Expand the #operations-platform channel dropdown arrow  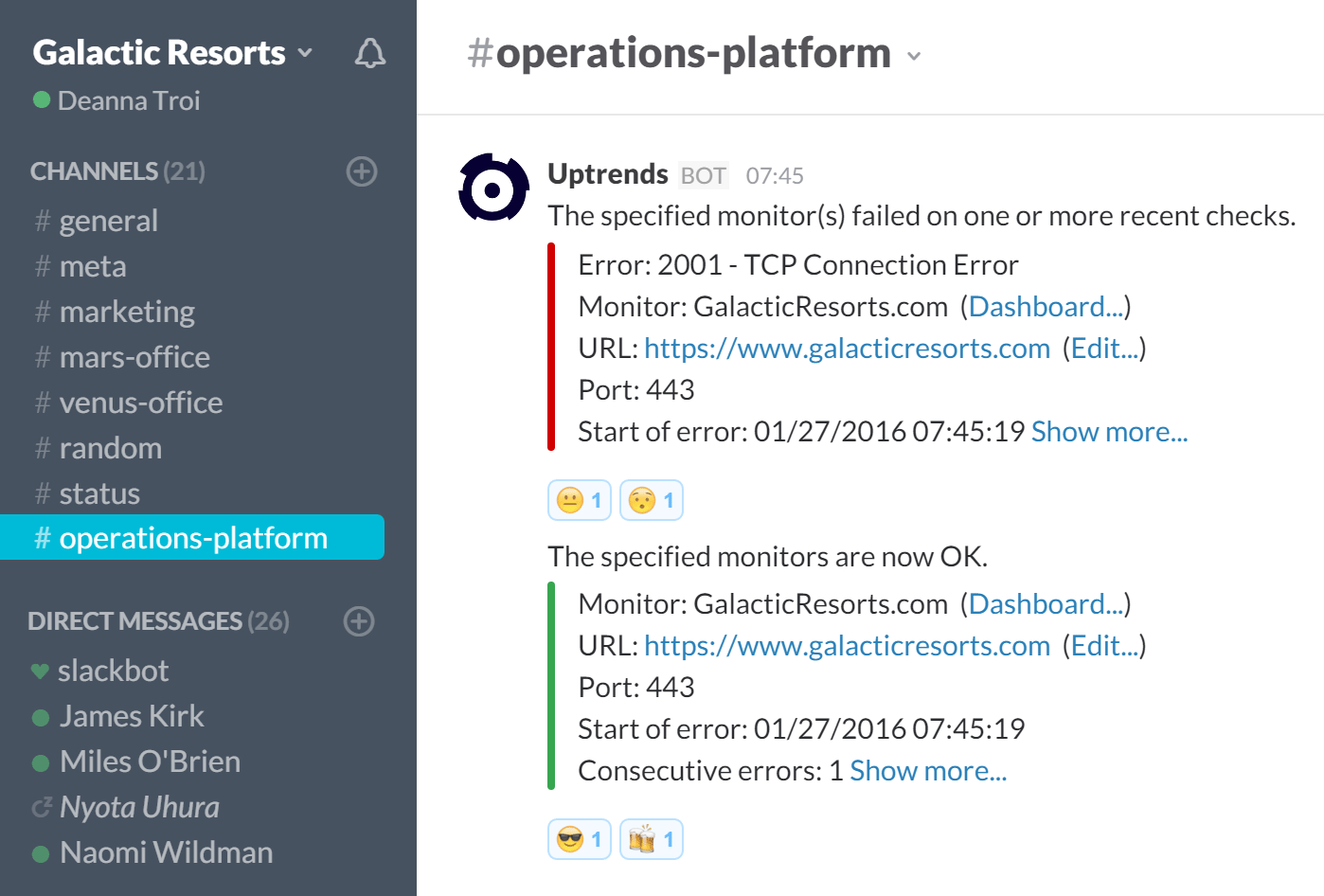point(914,56)
